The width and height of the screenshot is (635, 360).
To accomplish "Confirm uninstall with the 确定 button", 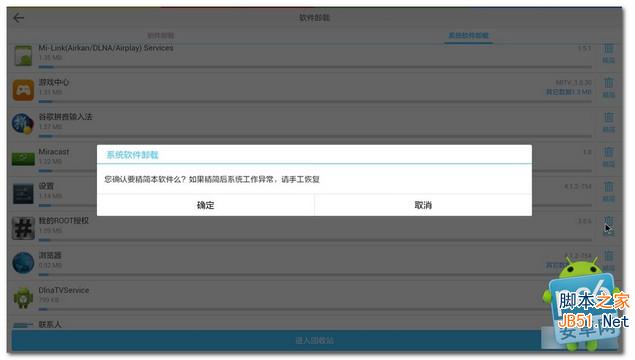I will (205, 205).
